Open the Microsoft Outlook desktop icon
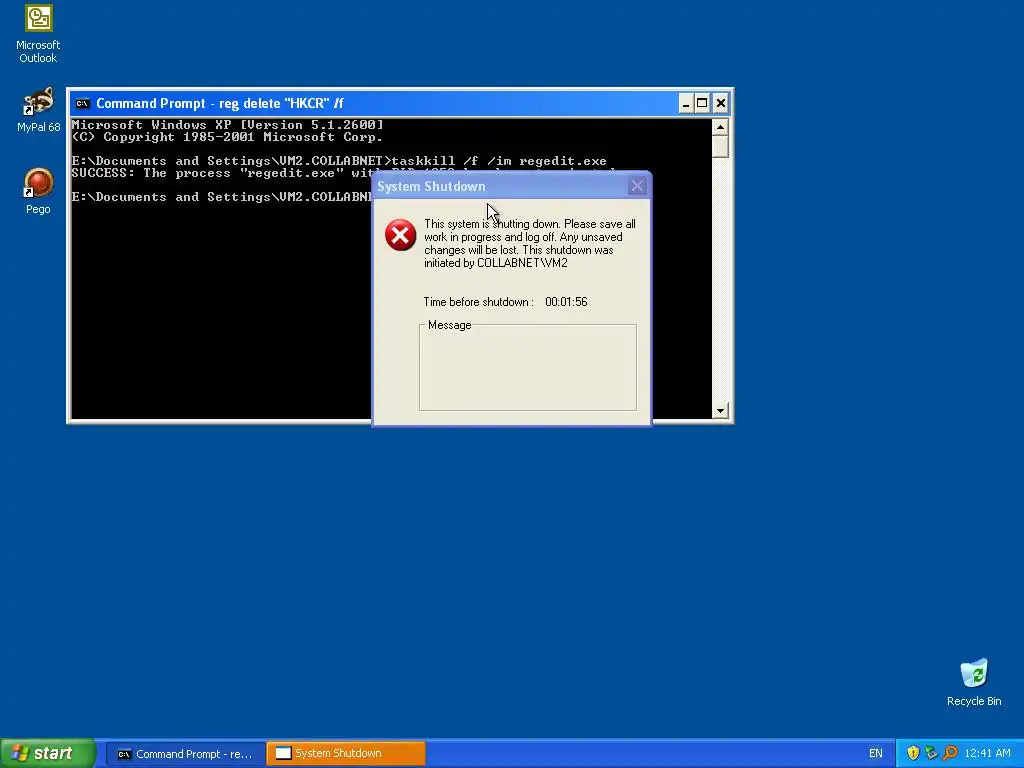 [38, 34]
